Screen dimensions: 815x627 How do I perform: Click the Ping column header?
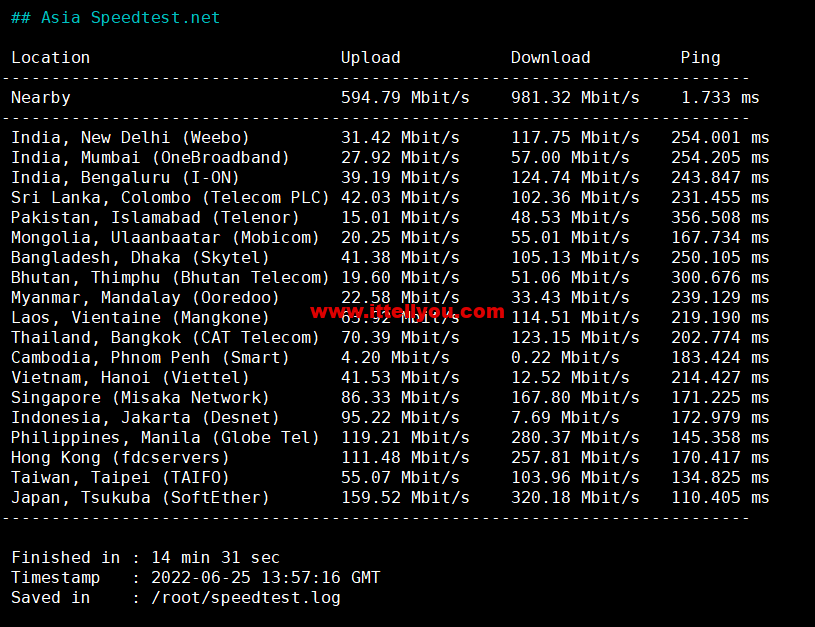tap(700, 58)
